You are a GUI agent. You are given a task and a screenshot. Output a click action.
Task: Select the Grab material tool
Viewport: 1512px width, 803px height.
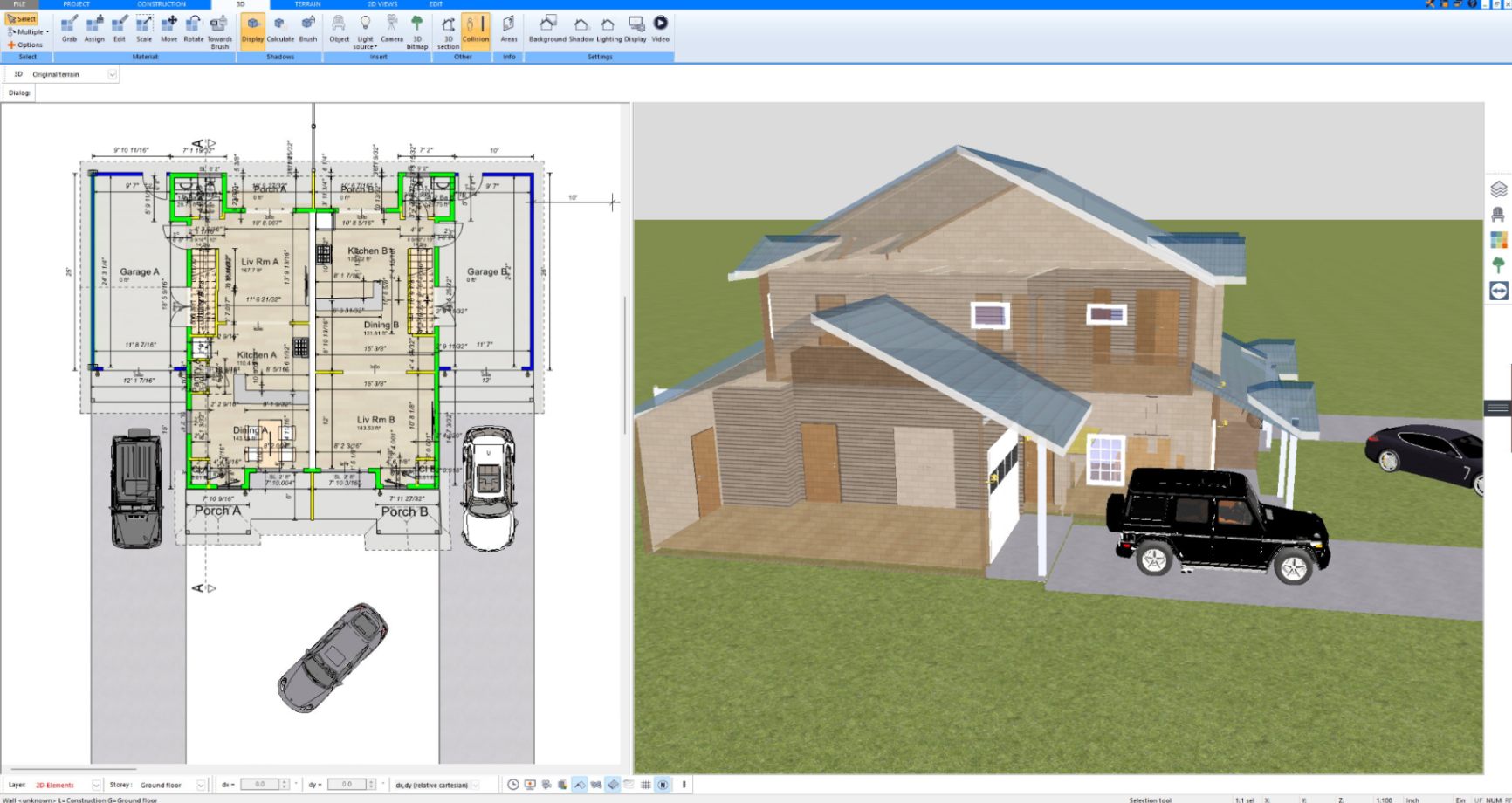coord(69,28)
